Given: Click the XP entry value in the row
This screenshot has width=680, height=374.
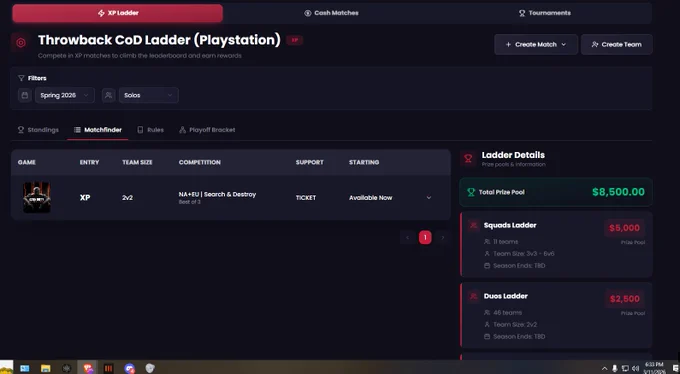Looking at the screenshot, I should coord(85,197).
